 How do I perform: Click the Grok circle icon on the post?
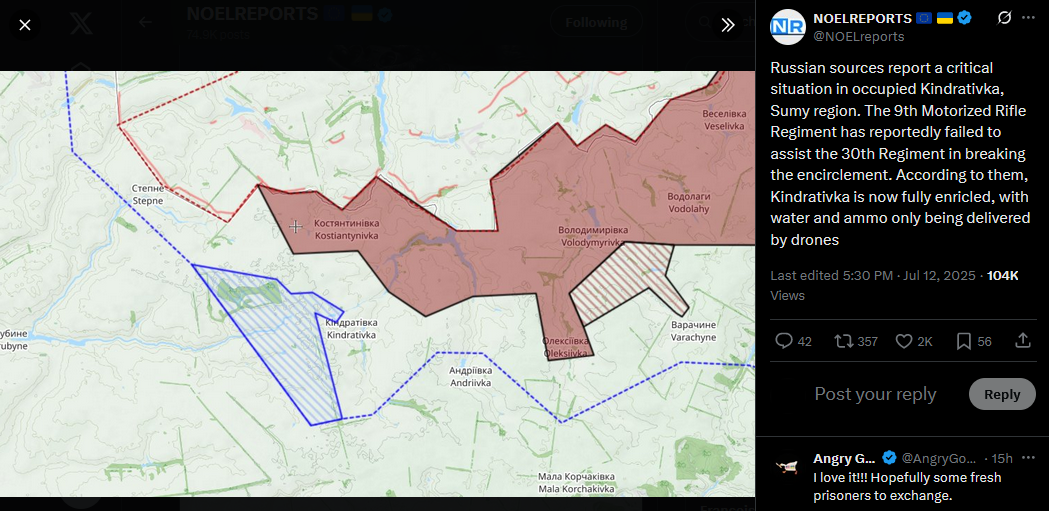click(1004, 18)
